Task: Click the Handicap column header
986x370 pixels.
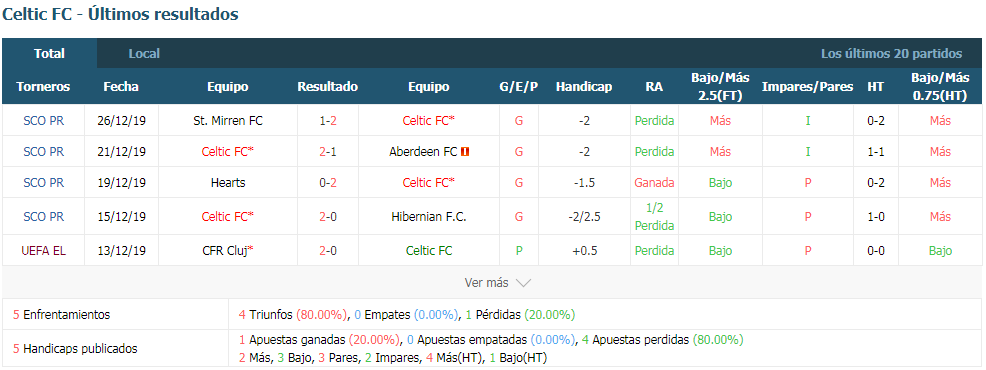Action: [x=584, y=87]
